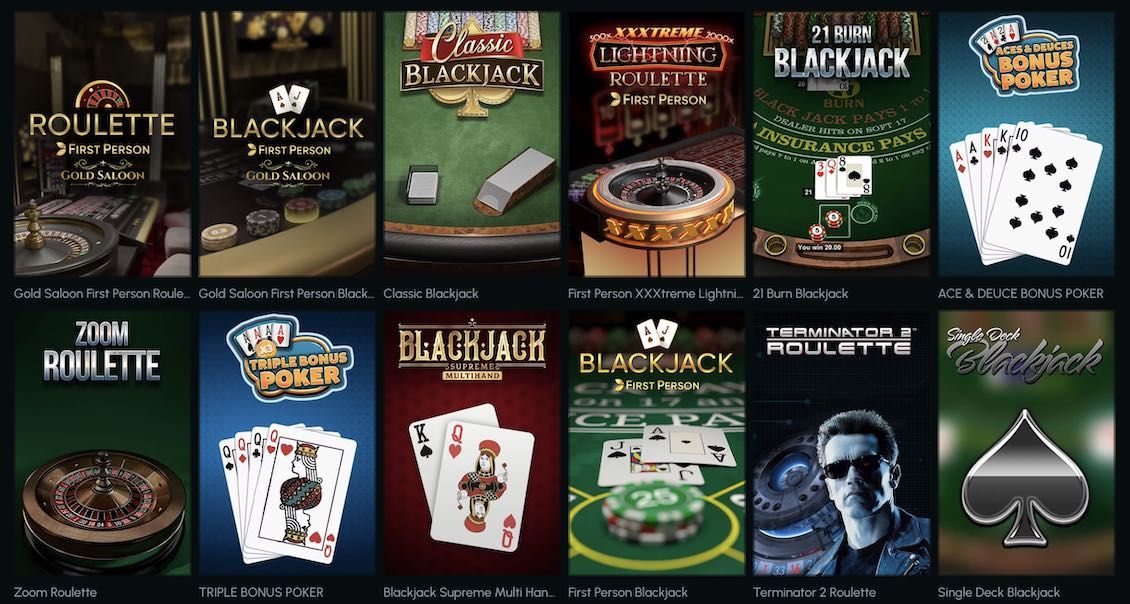
Task: Click the 'TRIPLE BONUS POKER' caption
Action: [261, 592]
